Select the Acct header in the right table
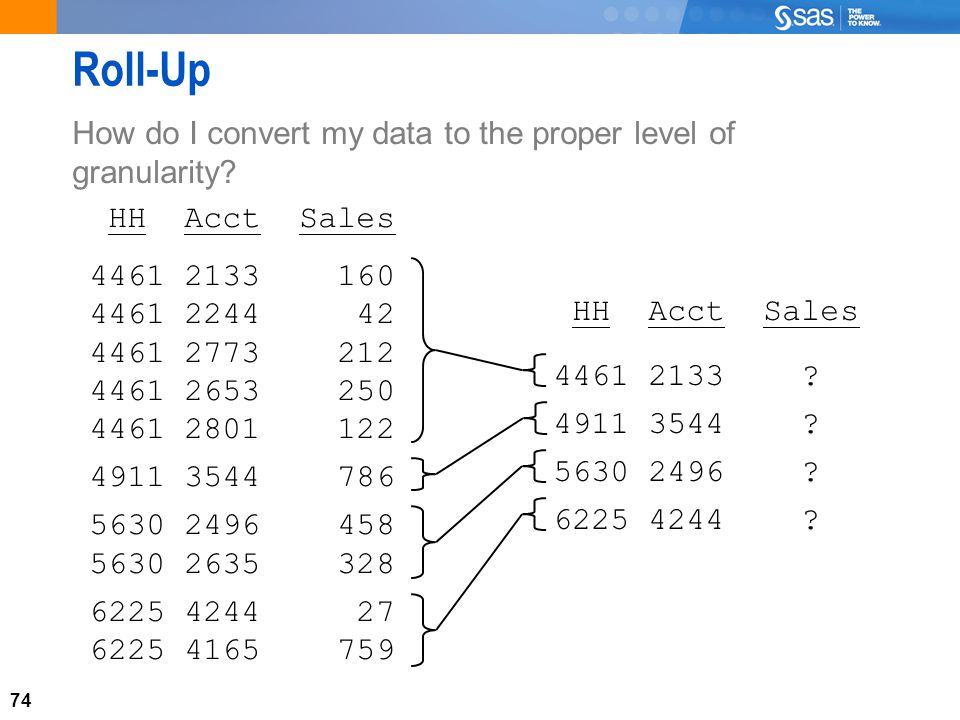 point(685,312)
